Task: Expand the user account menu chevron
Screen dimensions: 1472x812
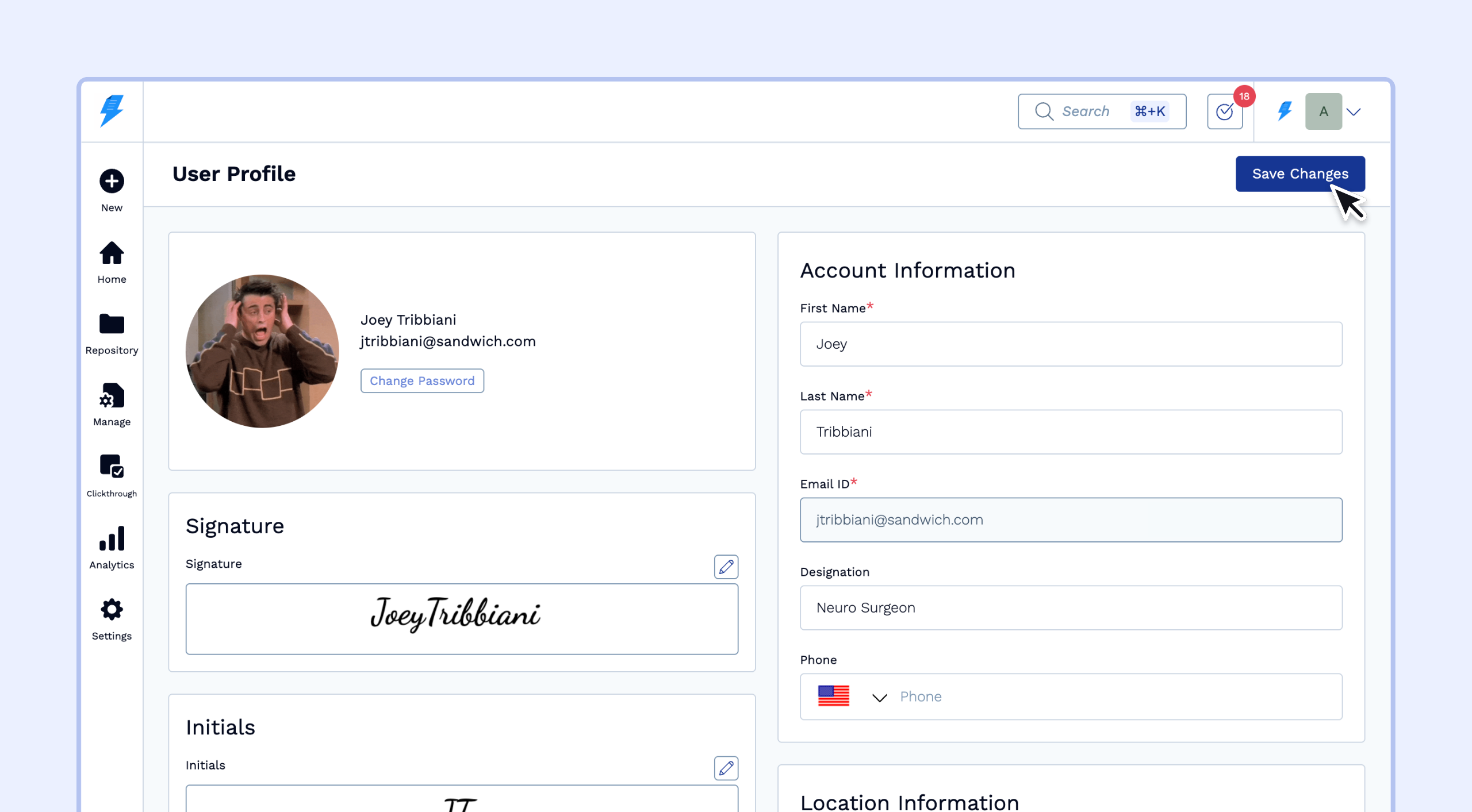Action: tap(1354, 111)
